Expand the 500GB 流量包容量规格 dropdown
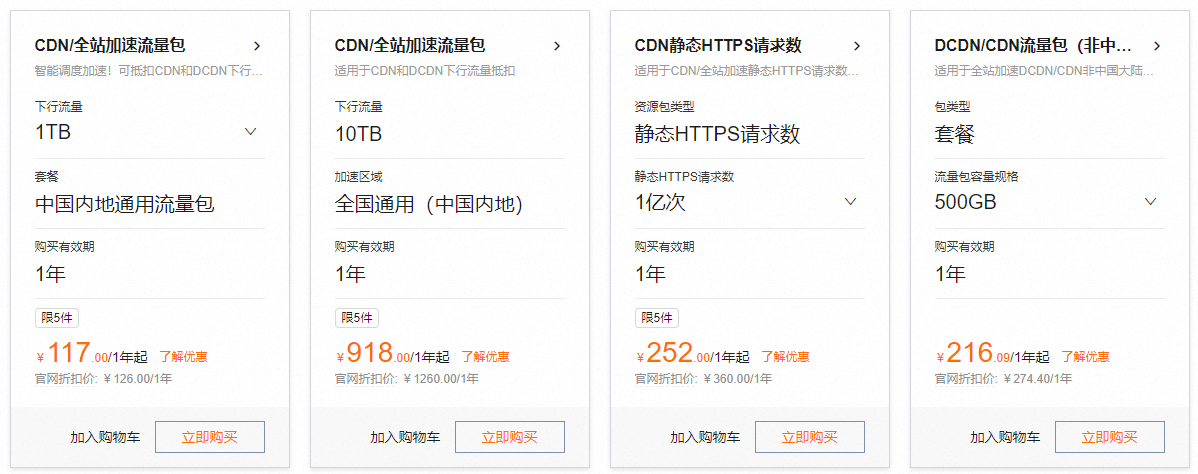Viewport: 1198px width, 474px height. point(1050,202)
